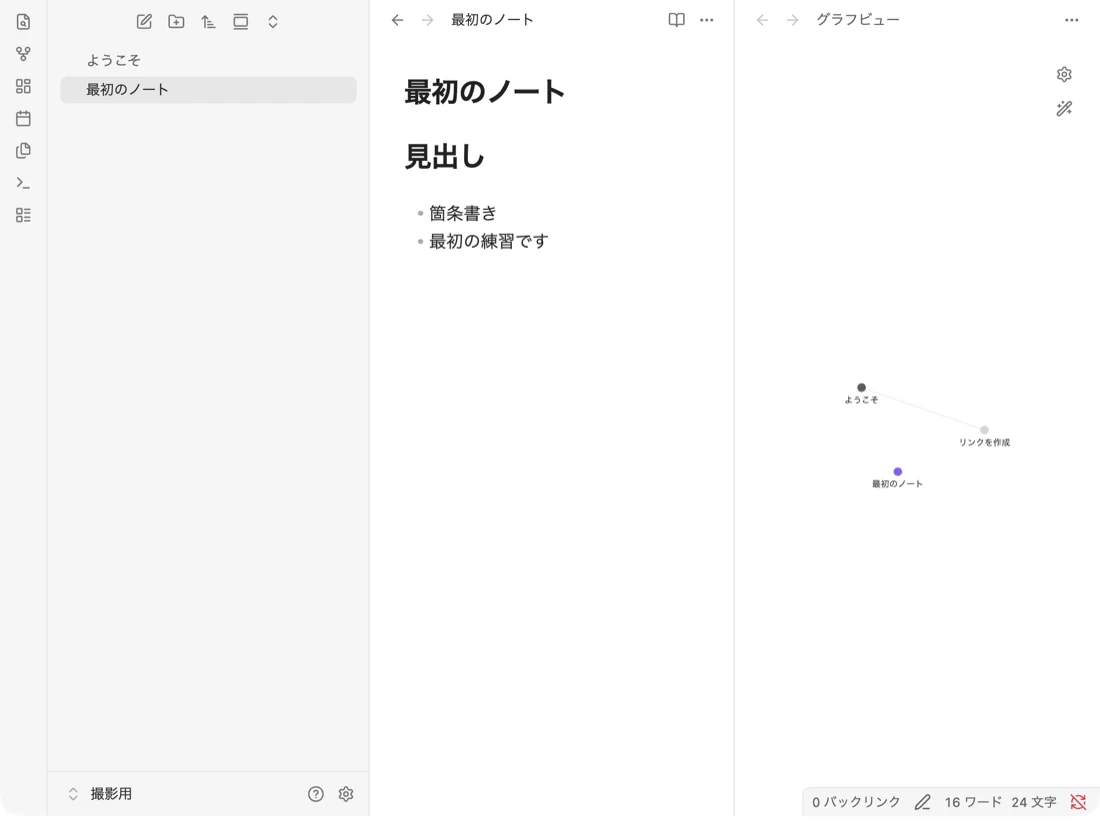Create a new note with pencil icon
1100x827 pixels.
tap(145, 22)
